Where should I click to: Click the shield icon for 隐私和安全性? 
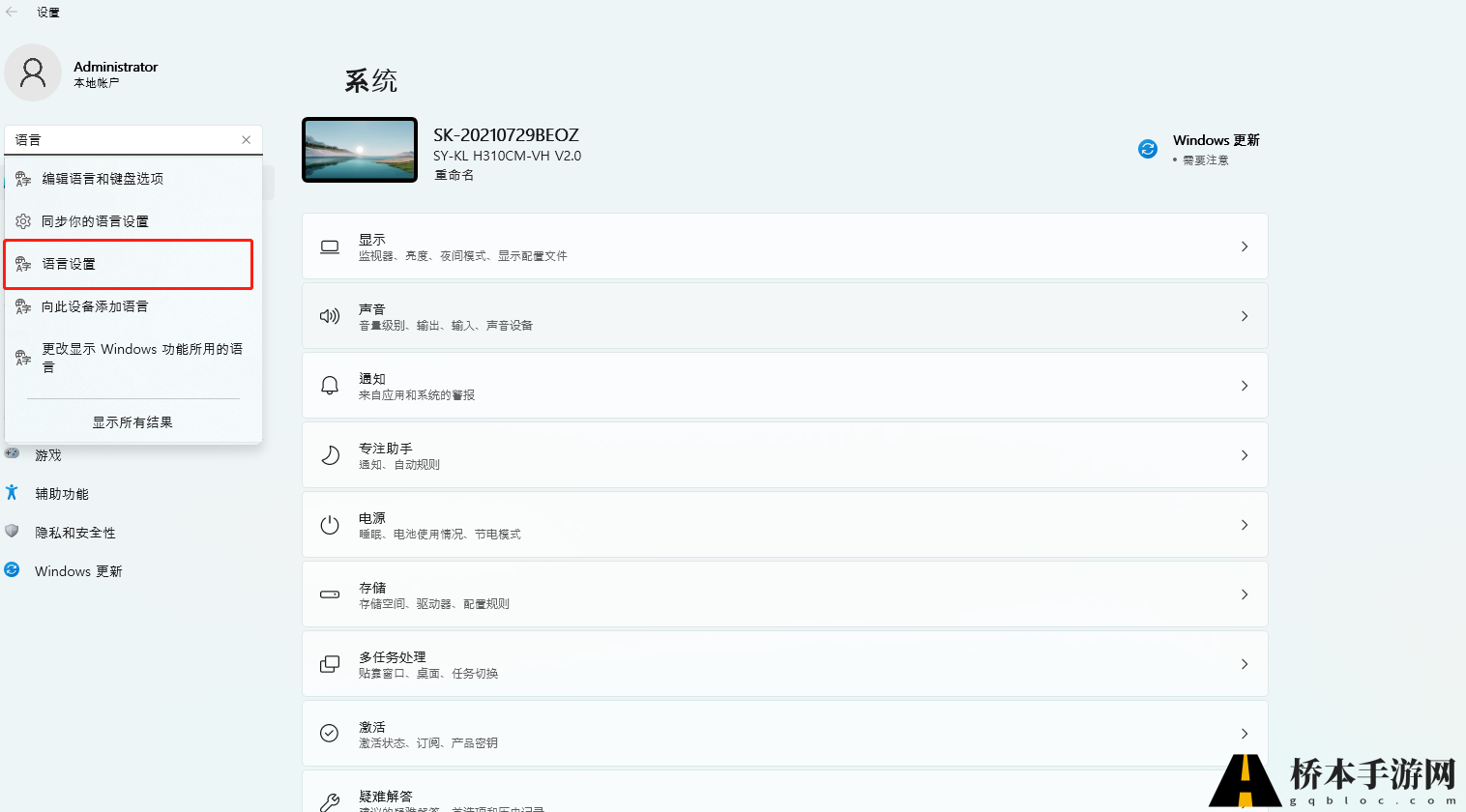(x=12, y=531)
